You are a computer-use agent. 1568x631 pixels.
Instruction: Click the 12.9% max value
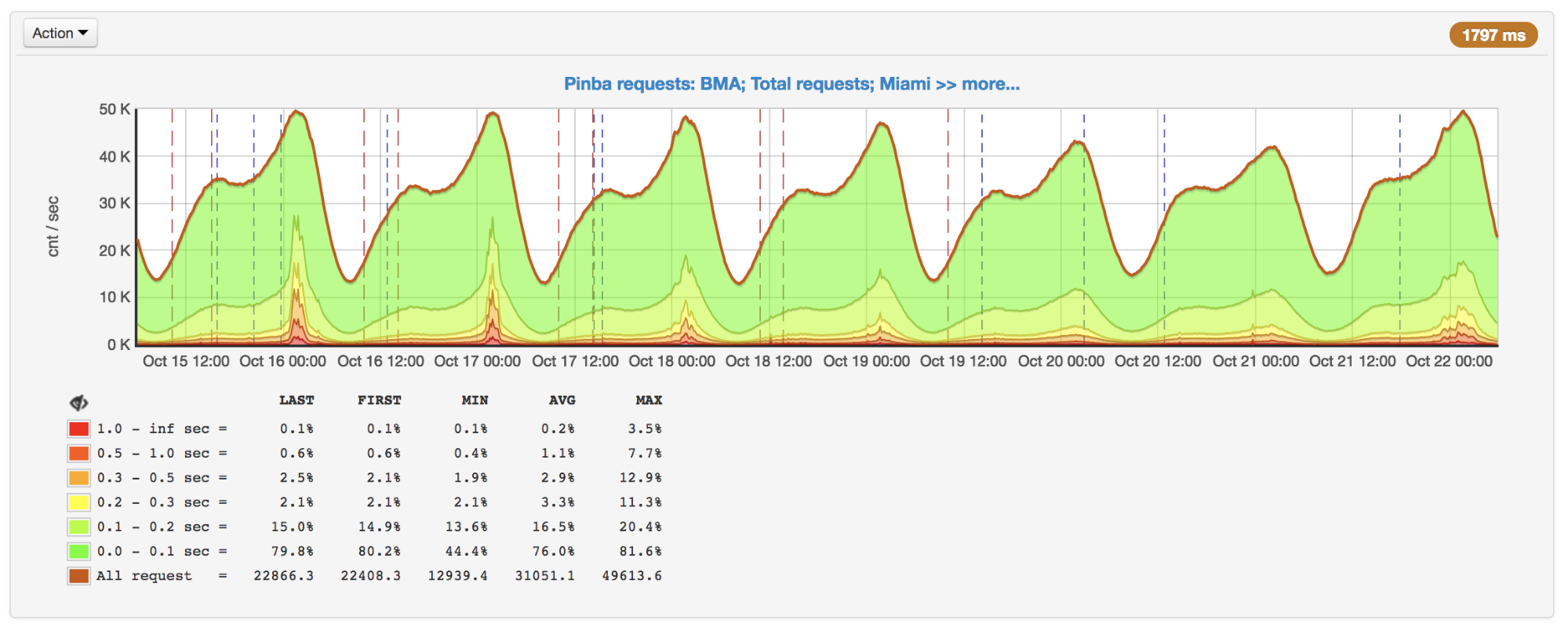point(641,477)
